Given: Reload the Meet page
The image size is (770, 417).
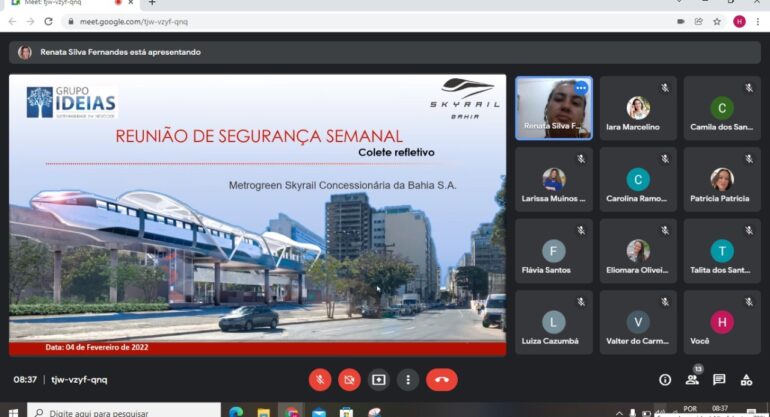Looking at the screenshot, I should point(48,21).
